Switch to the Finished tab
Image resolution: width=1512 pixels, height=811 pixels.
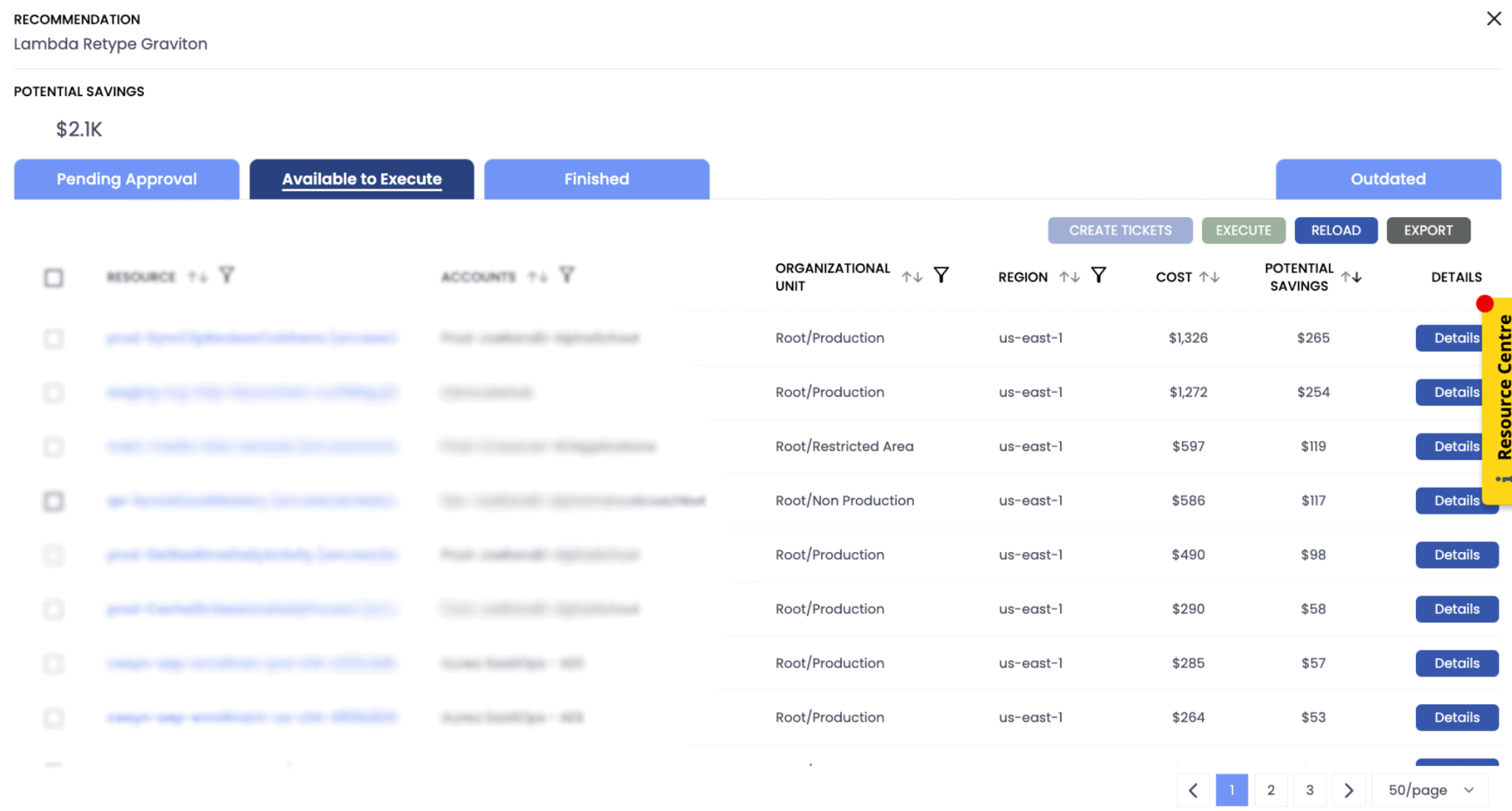(596, 179)
